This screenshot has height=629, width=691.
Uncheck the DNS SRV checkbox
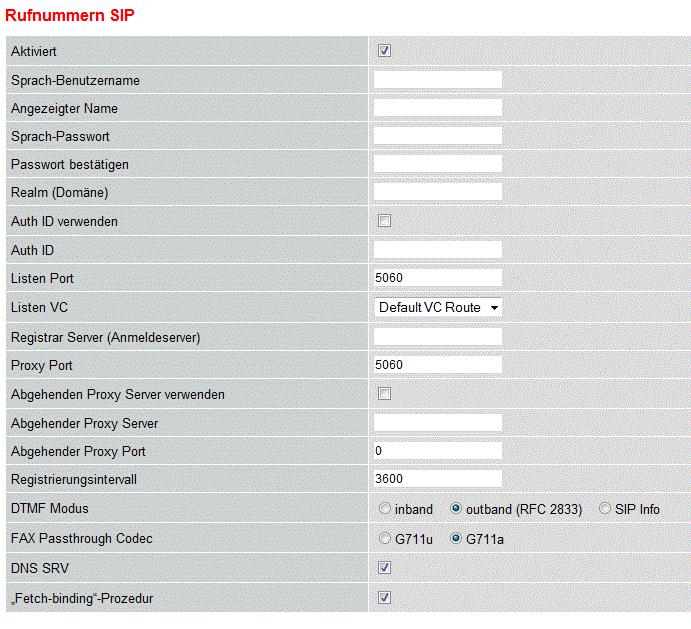click(x=384, y=568)
